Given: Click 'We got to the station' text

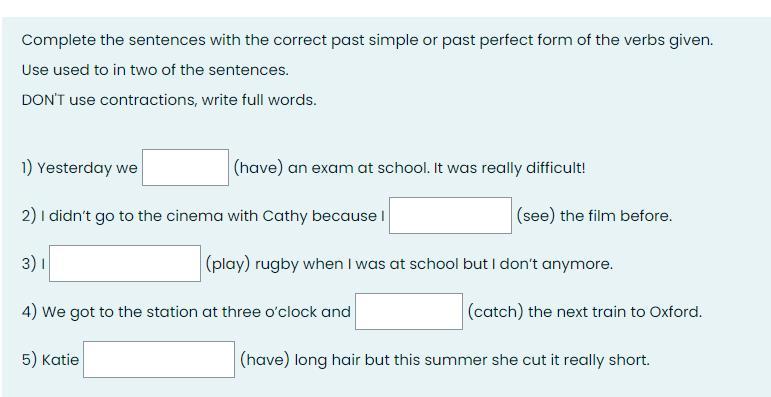Looking at the screenshot, I should coord(123,312).
